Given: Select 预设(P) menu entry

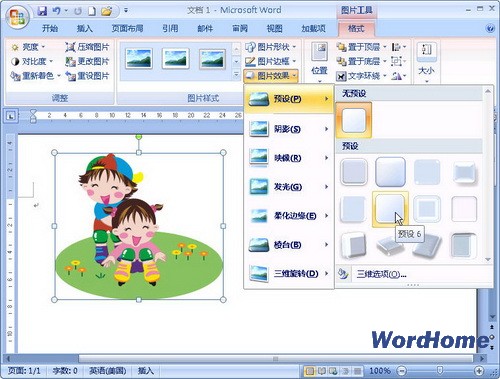Looking at the screenshot, I should (x=289, y=99).
